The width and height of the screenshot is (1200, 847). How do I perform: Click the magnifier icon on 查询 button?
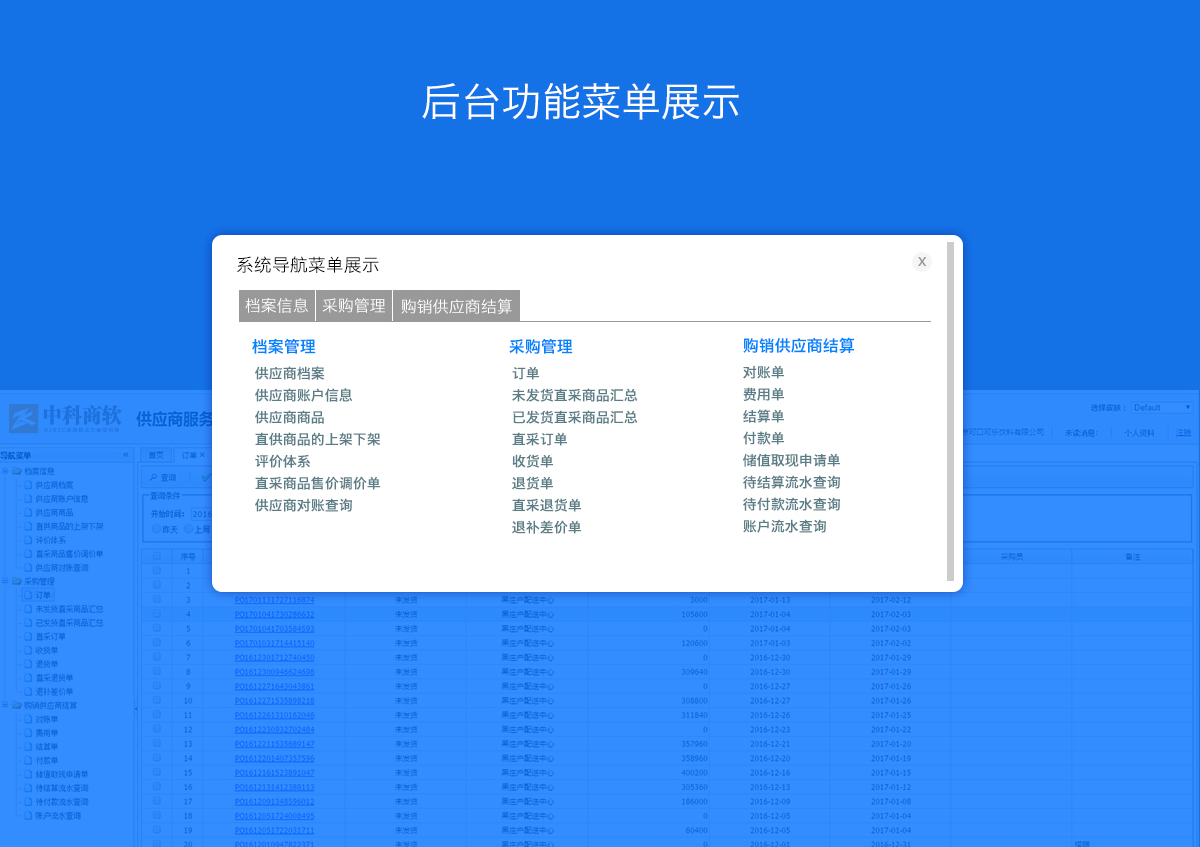tap(153, 478)
